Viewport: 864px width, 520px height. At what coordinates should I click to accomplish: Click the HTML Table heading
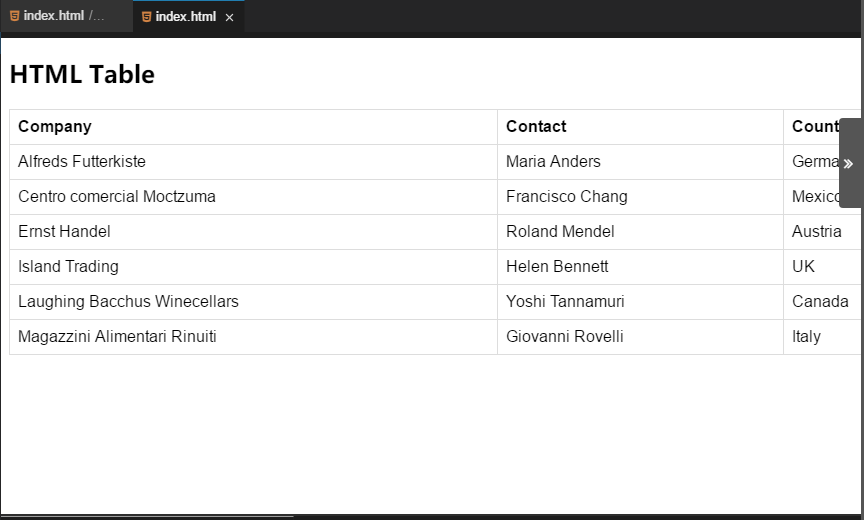pos(82,74)
